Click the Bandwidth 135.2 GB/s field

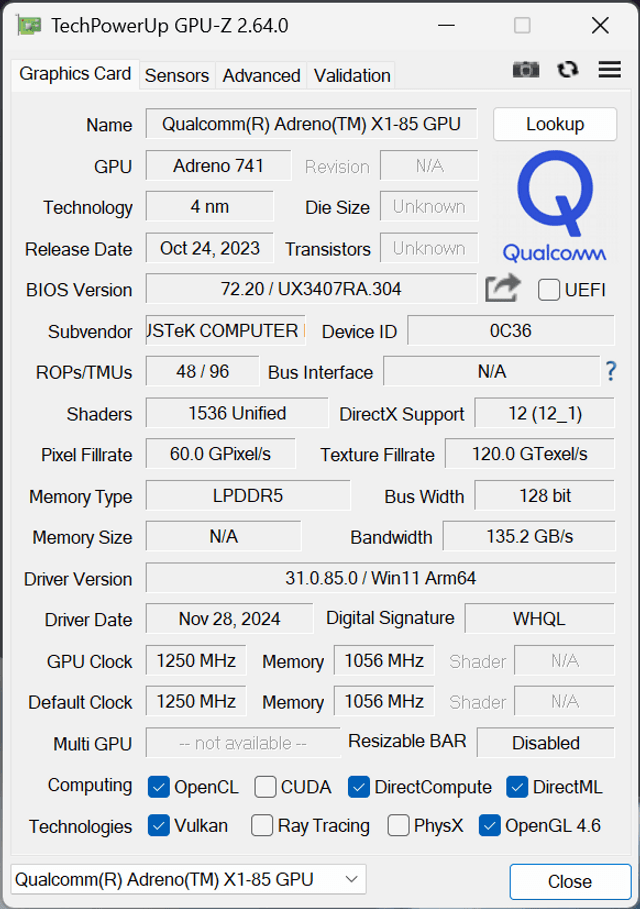pos(529,536)
